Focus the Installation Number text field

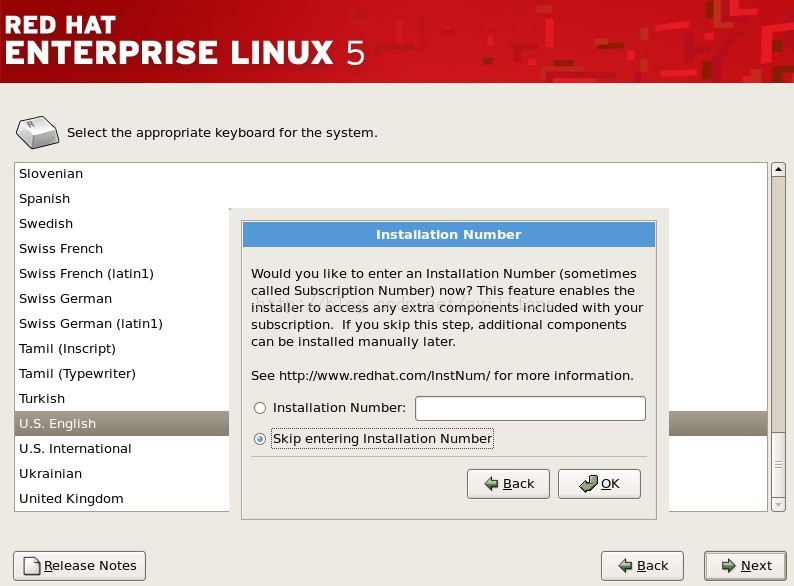pos(530,408)
